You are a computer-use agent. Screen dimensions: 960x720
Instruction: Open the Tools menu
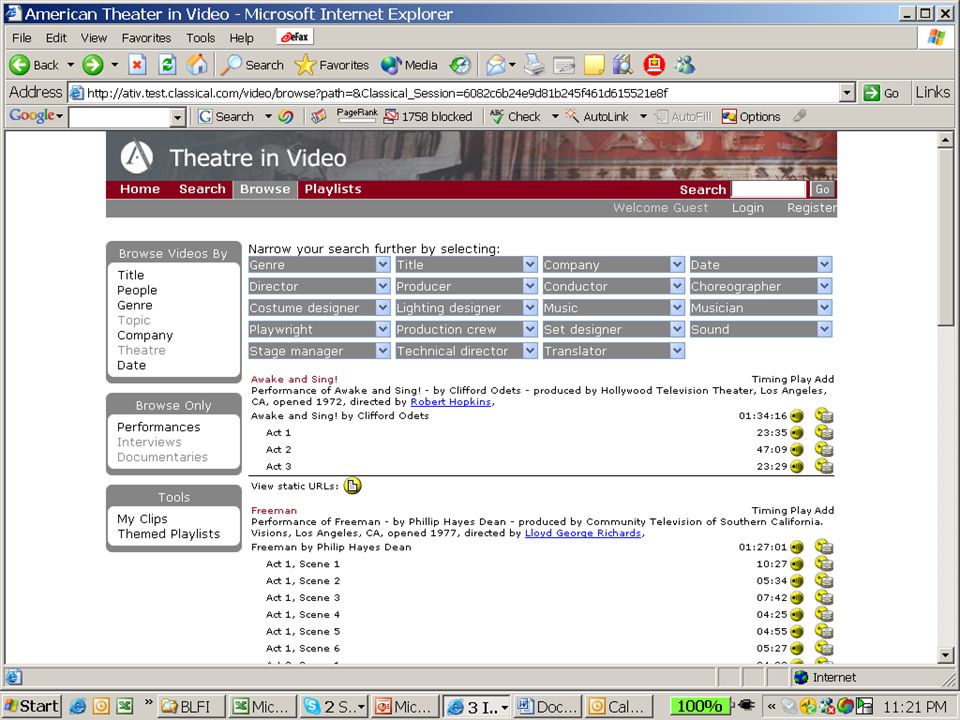[200, 38]
